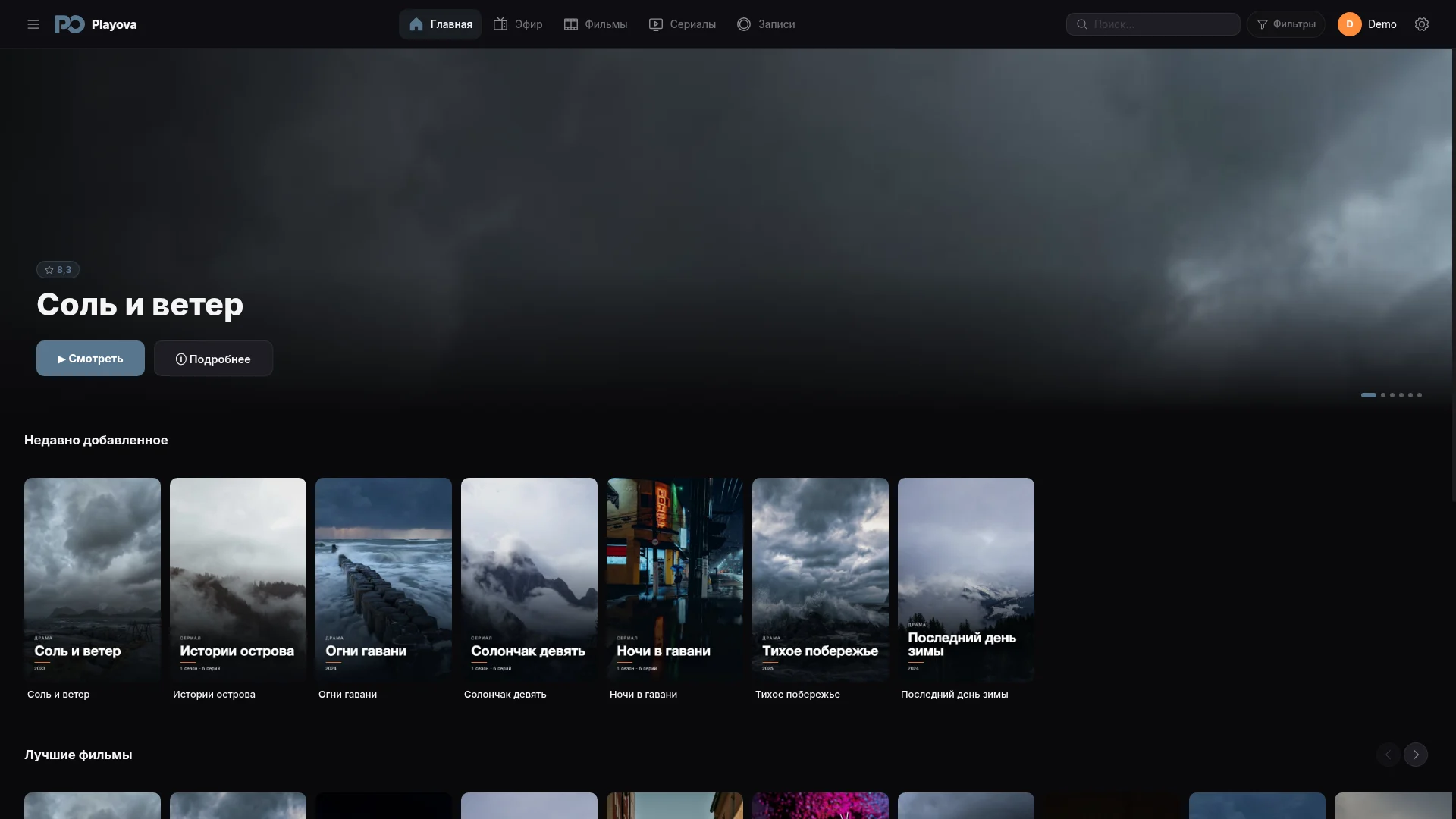Click the Смотреть play button
The image size is (1456, 819).
90,359
